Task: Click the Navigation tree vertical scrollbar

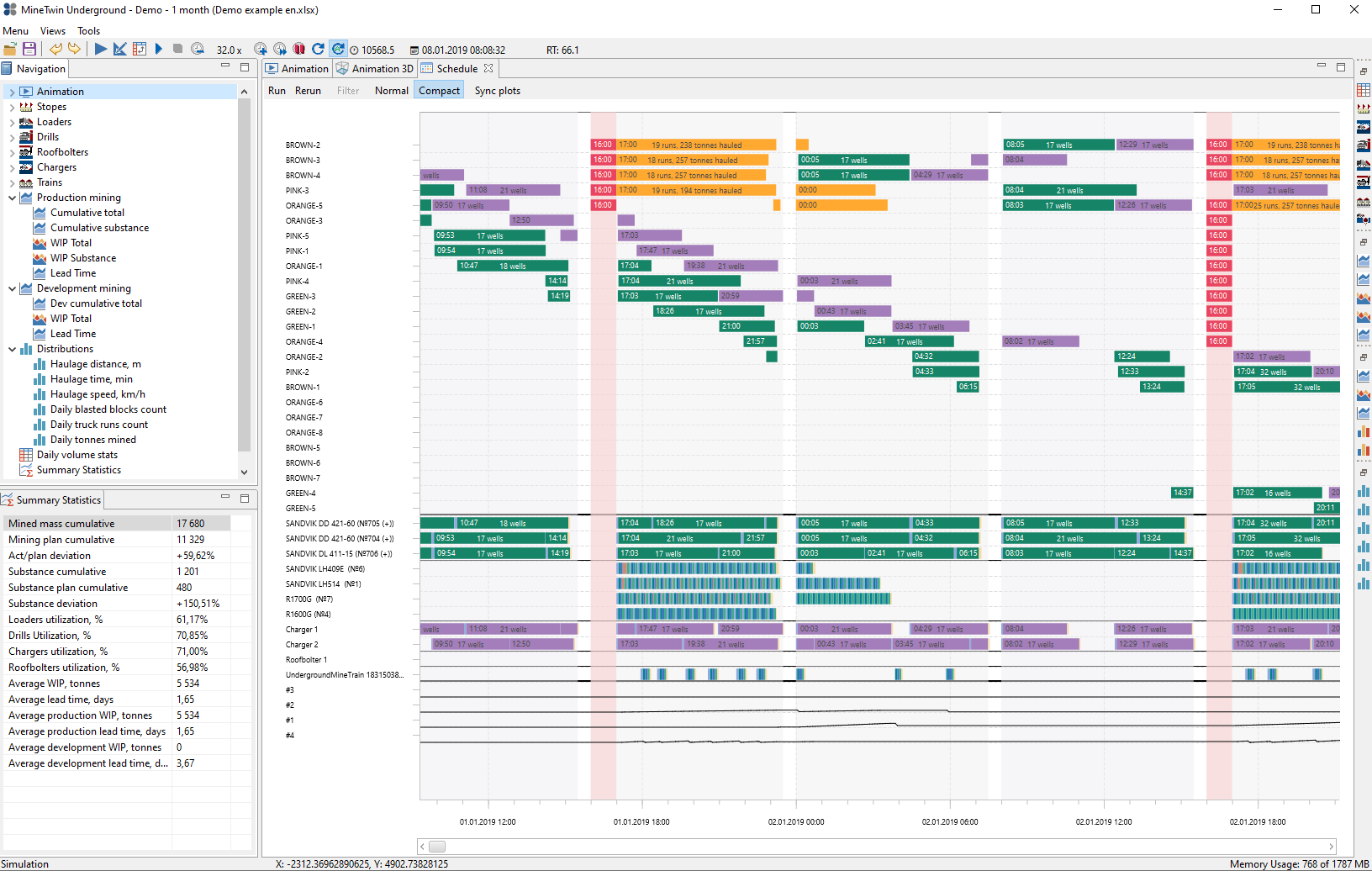Action: 244,276
